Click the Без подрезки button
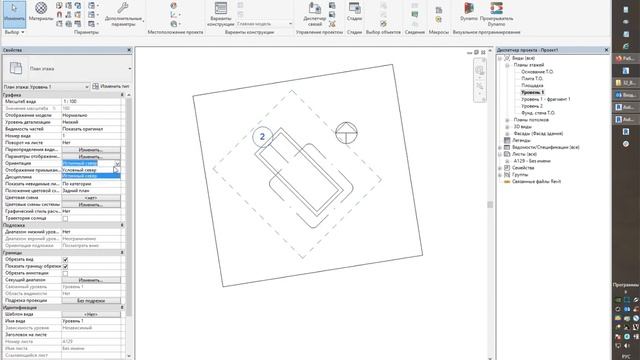 coord(91,300)
